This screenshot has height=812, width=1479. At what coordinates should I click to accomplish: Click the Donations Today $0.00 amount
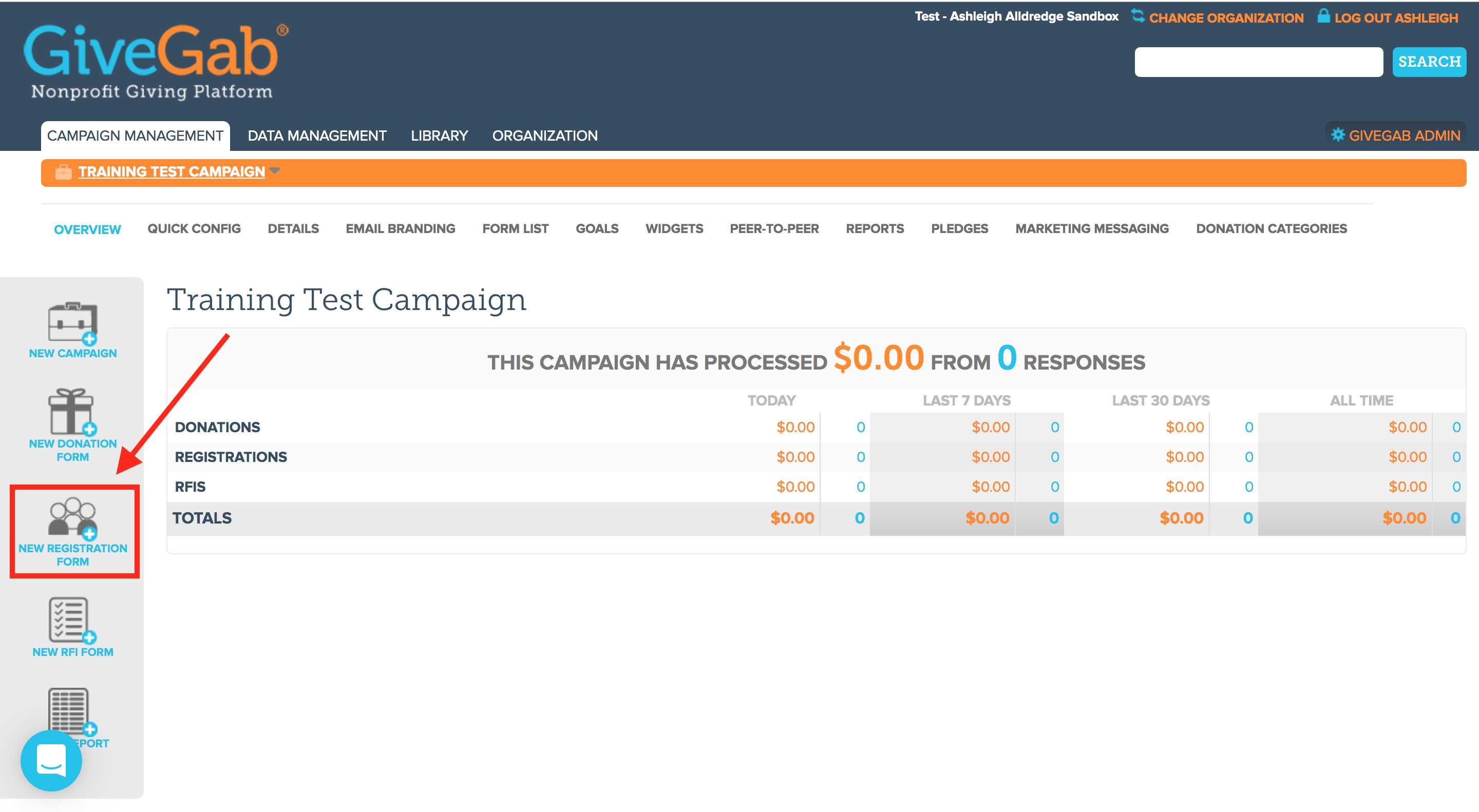coord(796,428)
